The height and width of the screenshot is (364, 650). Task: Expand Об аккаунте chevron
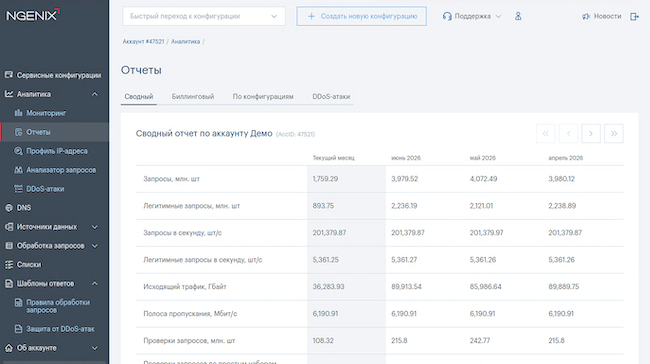(x=95, y=348)
